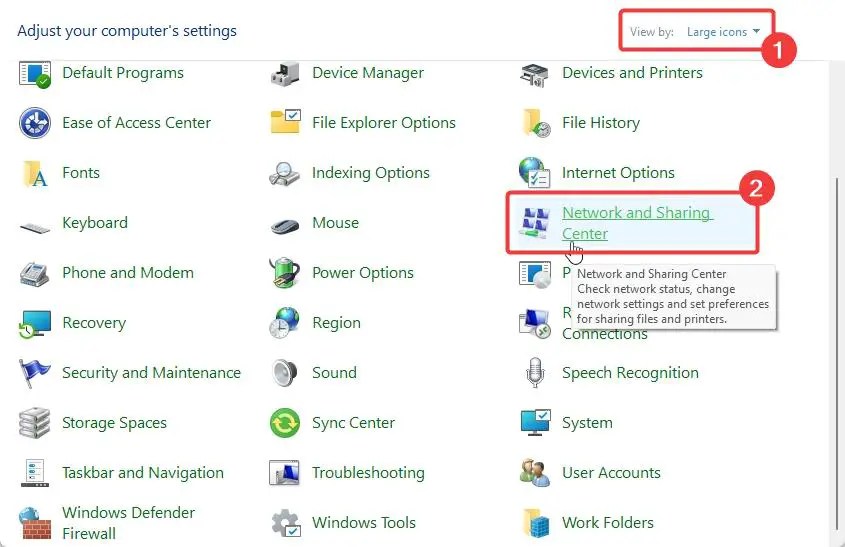845x547 pixels.
Task: Open Ease of Access Center link
Action: [136, 123]
